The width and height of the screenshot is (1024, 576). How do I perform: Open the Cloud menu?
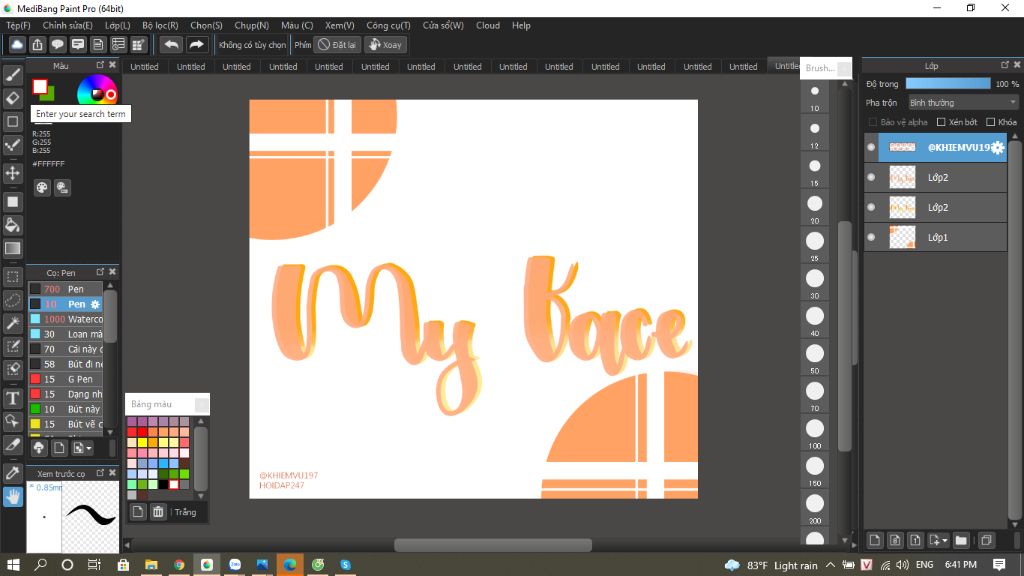(488, 25)
